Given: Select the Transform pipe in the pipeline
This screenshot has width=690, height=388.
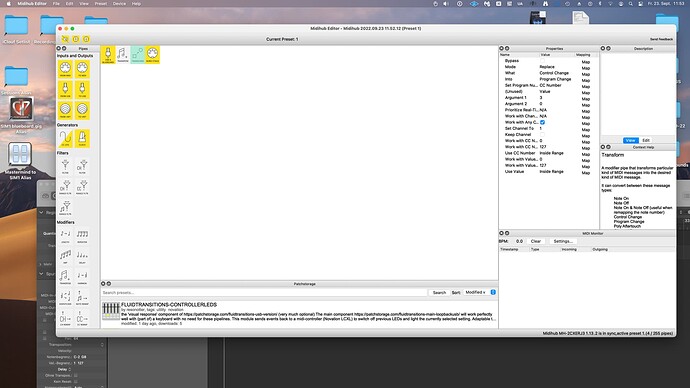Looking at the screenshot, I should click(x=123, y=55).
